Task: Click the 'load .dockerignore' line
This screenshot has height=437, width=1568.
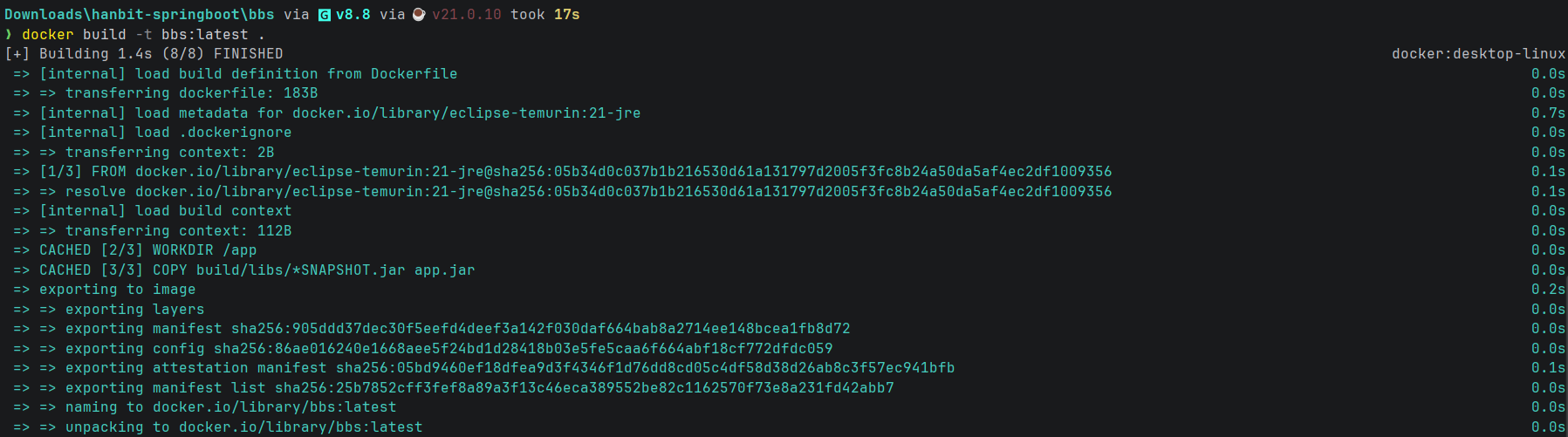Action: point(166,133)
